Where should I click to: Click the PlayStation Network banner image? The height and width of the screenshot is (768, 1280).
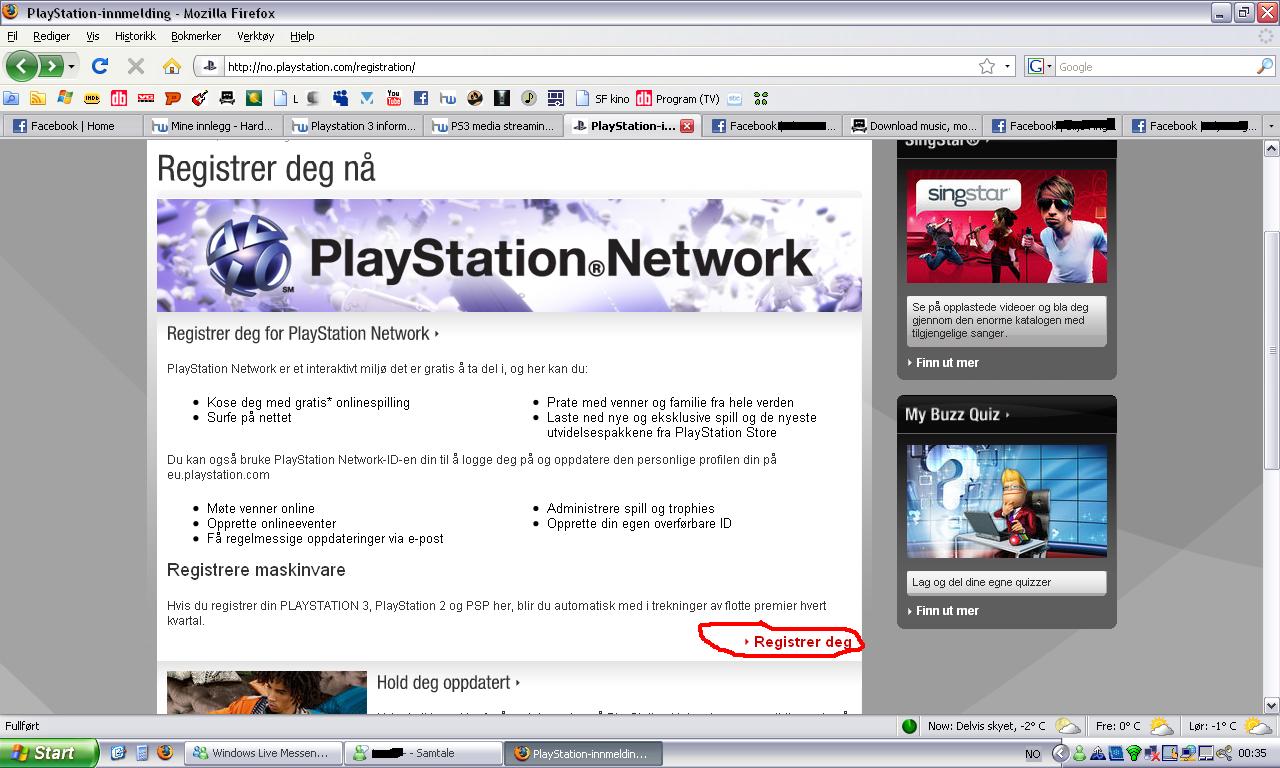pos(509,256)
